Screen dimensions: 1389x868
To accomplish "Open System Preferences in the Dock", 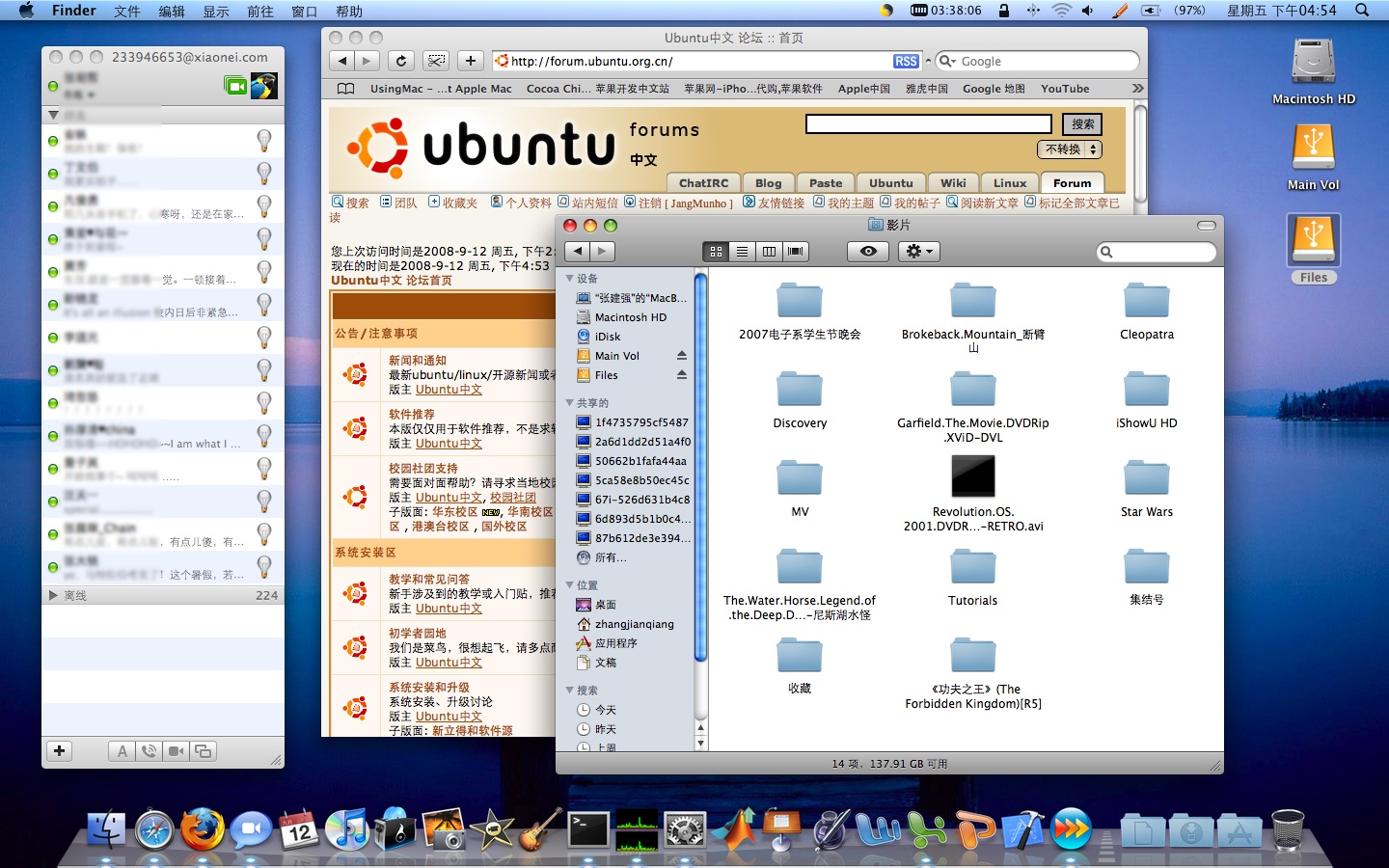I will 685,829.
